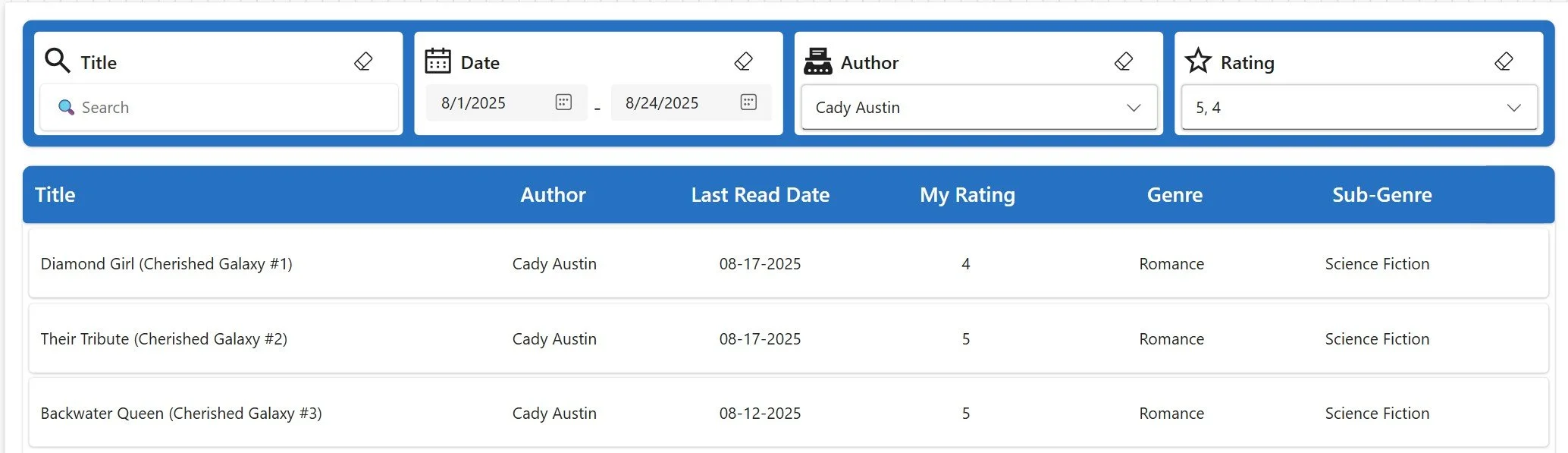Click the Title search input field

point(219,108)
